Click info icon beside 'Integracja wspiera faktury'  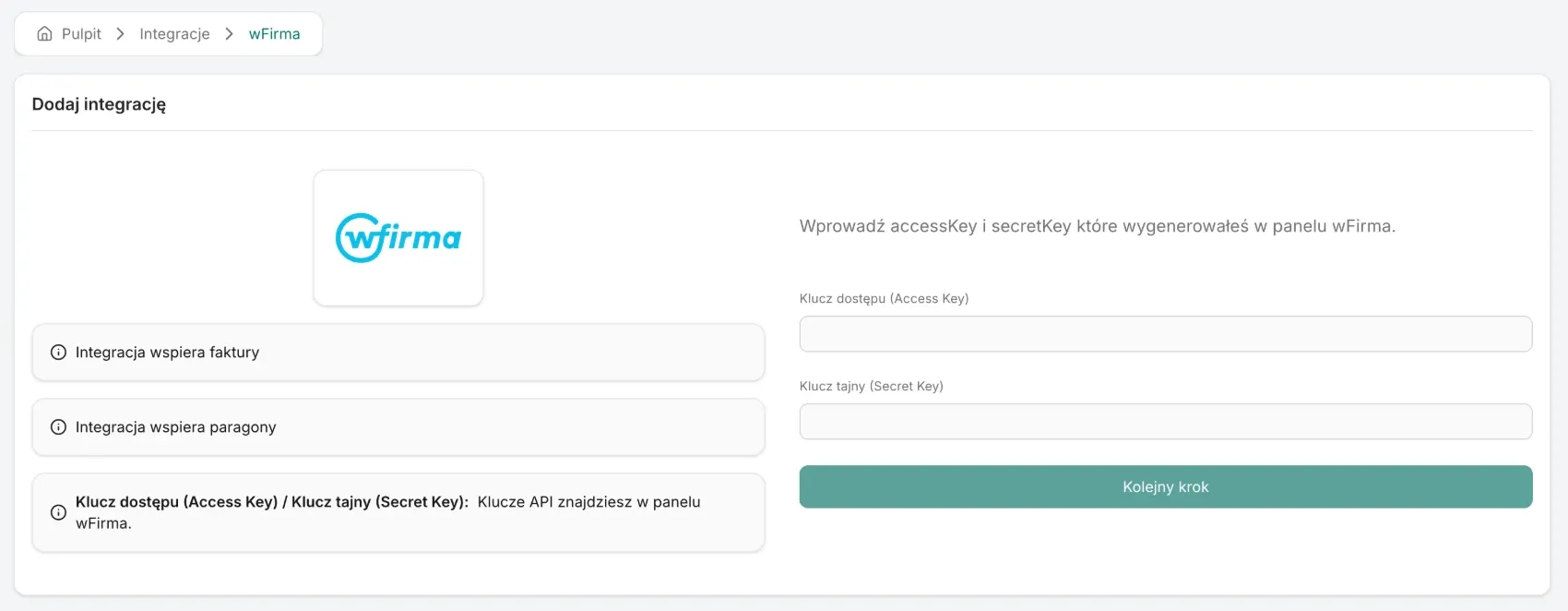click(x=58, y=353)
